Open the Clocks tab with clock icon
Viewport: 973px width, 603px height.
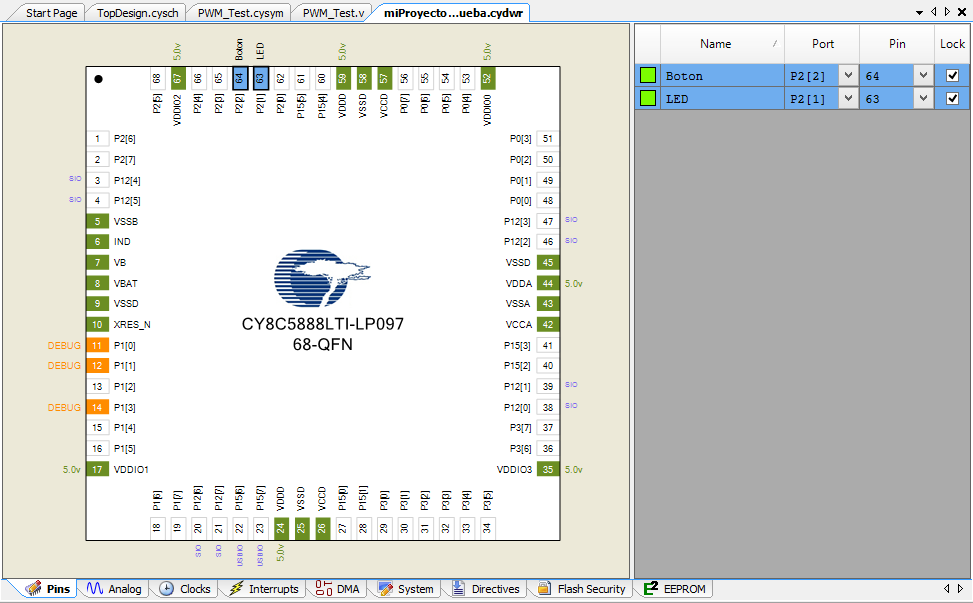point(184,589)
